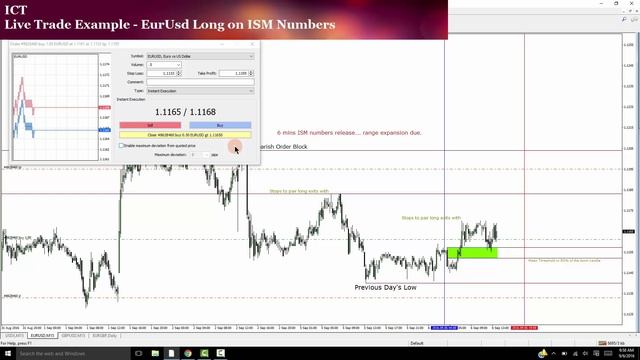Open the second Camtasia taskbar icon
Viewport: 640px width, 360px height.
pyautogui.click(x=220, y=353)
